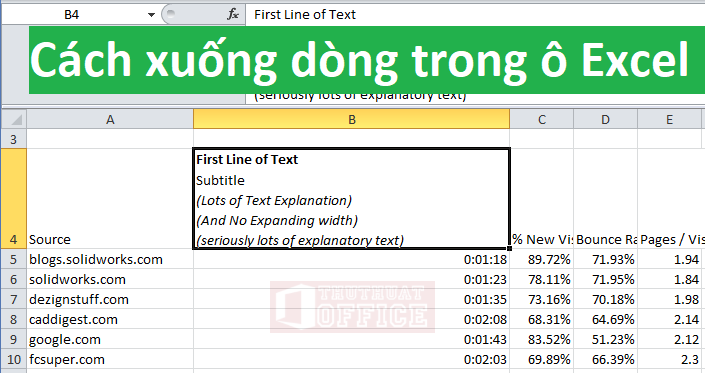Click cell blogs.solidworks.com
Image resolution: width=705 pixels, height=373 pixels.
coord(110,259)
